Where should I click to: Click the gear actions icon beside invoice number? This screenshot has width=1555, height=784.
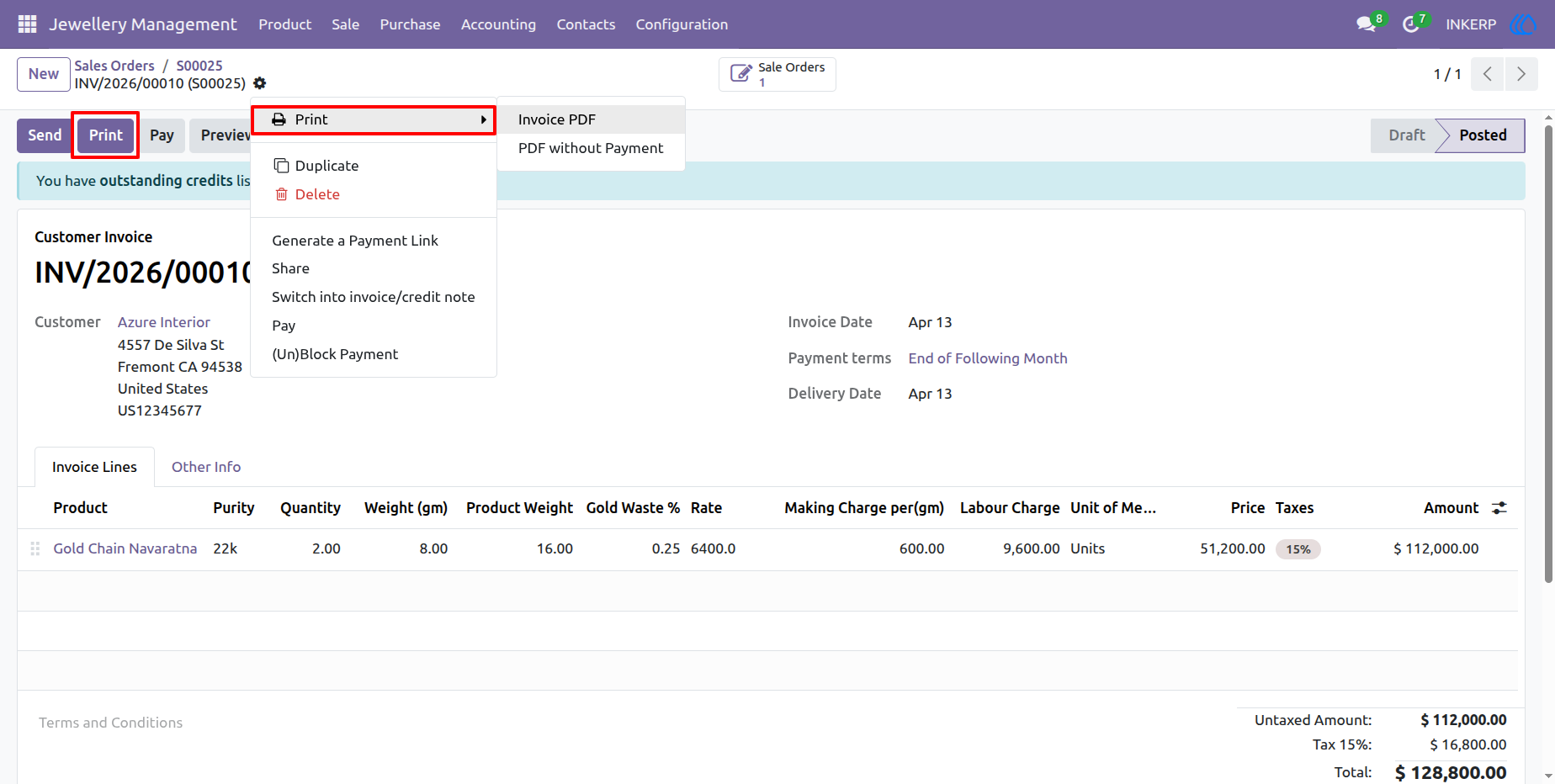[260, 83]
